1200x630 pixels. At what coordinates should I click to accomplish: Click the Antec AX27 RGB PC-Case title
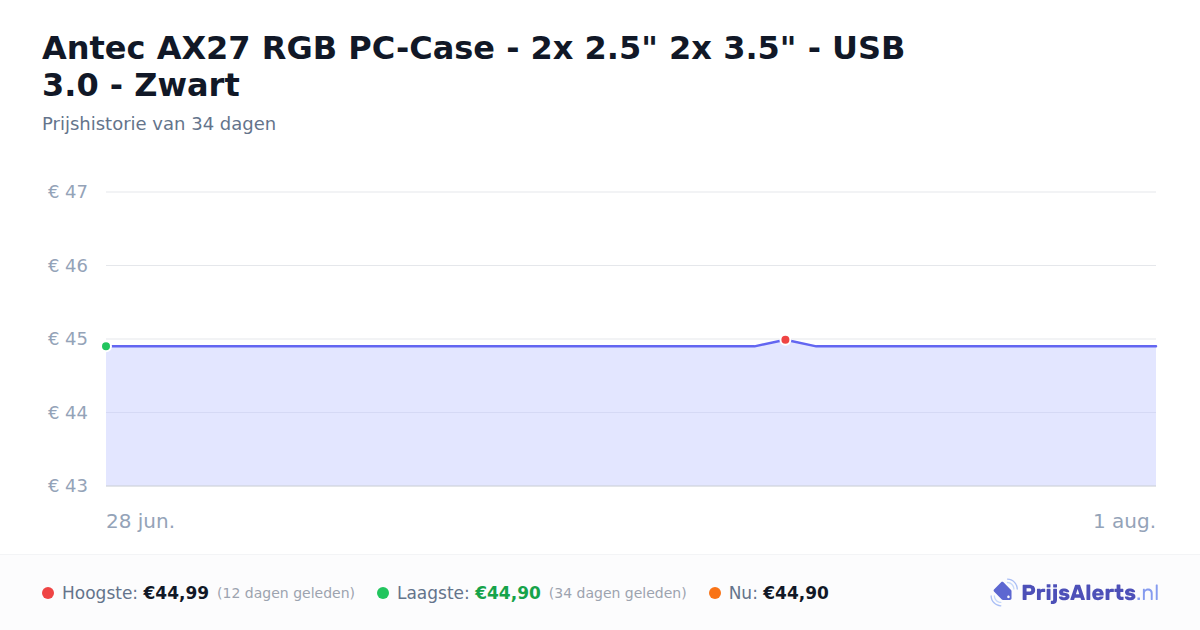473,66
